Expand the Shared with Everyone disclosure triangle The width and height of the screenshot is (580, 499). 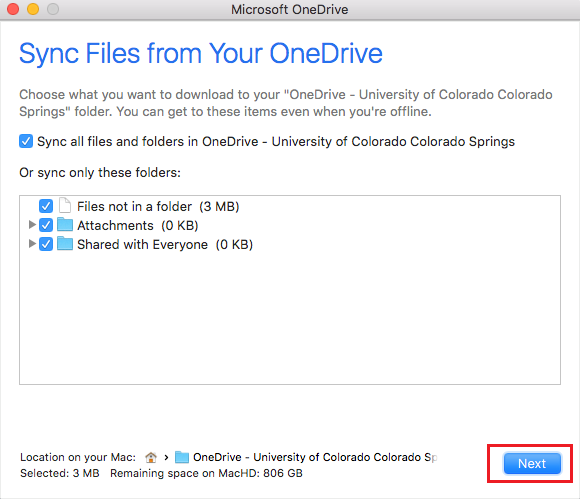pos(32,243)
